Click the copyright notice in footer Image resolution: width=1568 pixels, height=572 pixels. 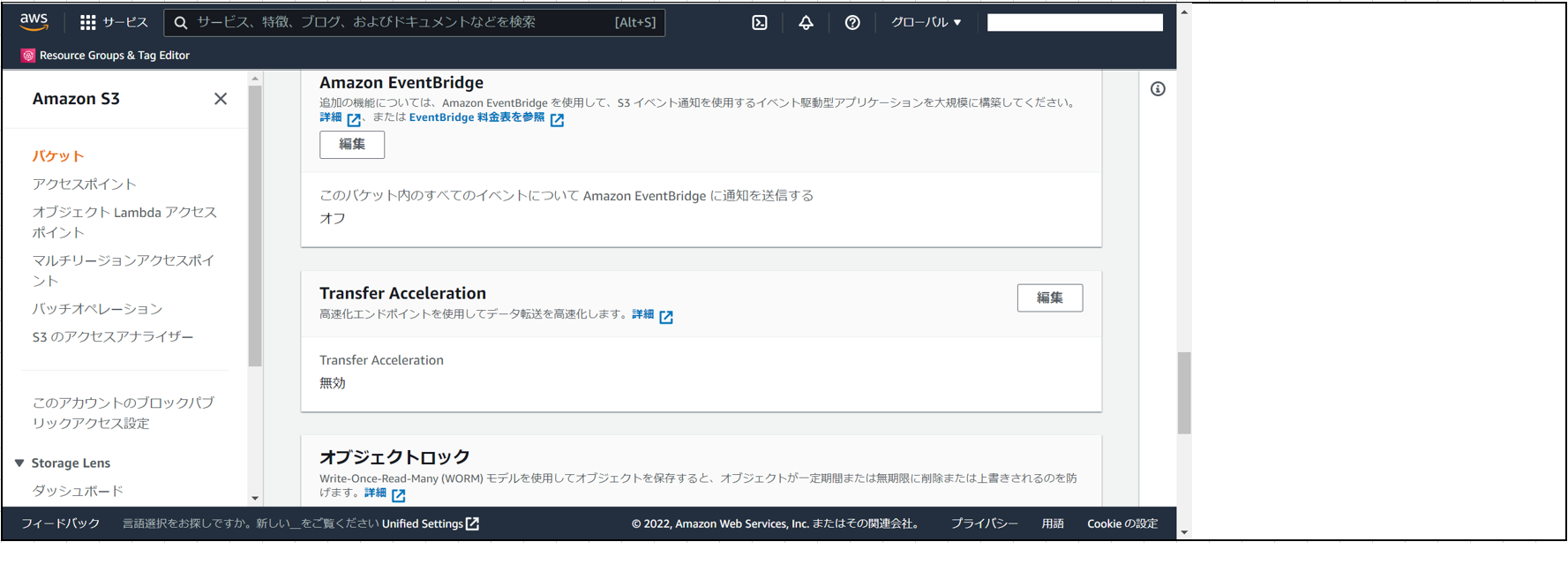tap(776, 523)
